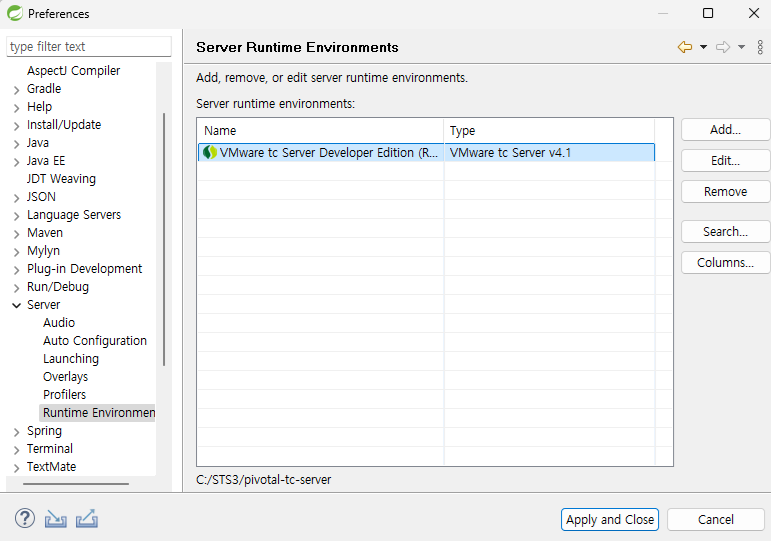
Task: Click the Name column header
Action: (321, 131)
